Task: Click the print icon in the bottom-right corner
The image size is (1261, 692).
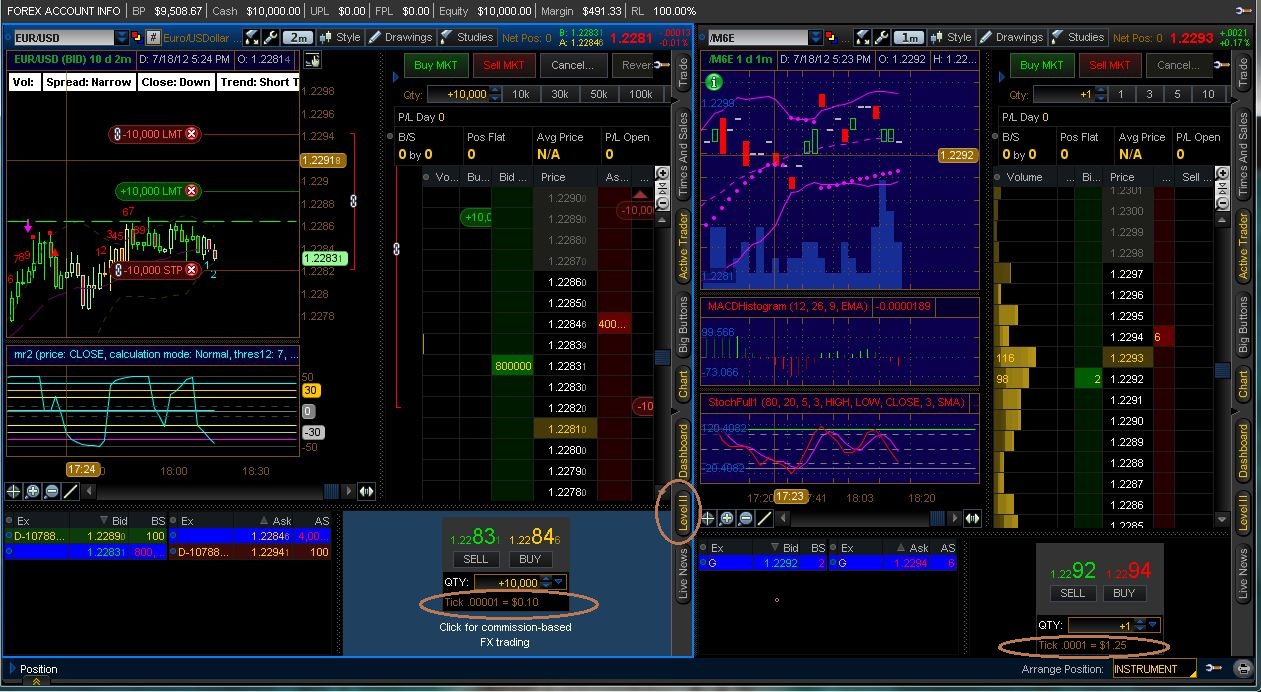Action: click(x=1243, y=668)
